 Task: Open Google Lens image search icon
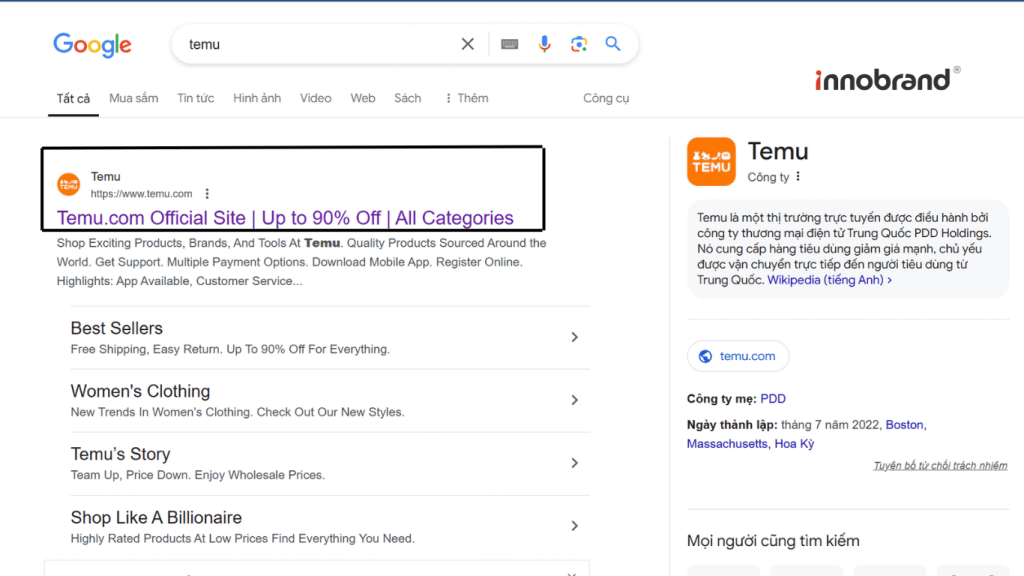click(x=579, y=44)
